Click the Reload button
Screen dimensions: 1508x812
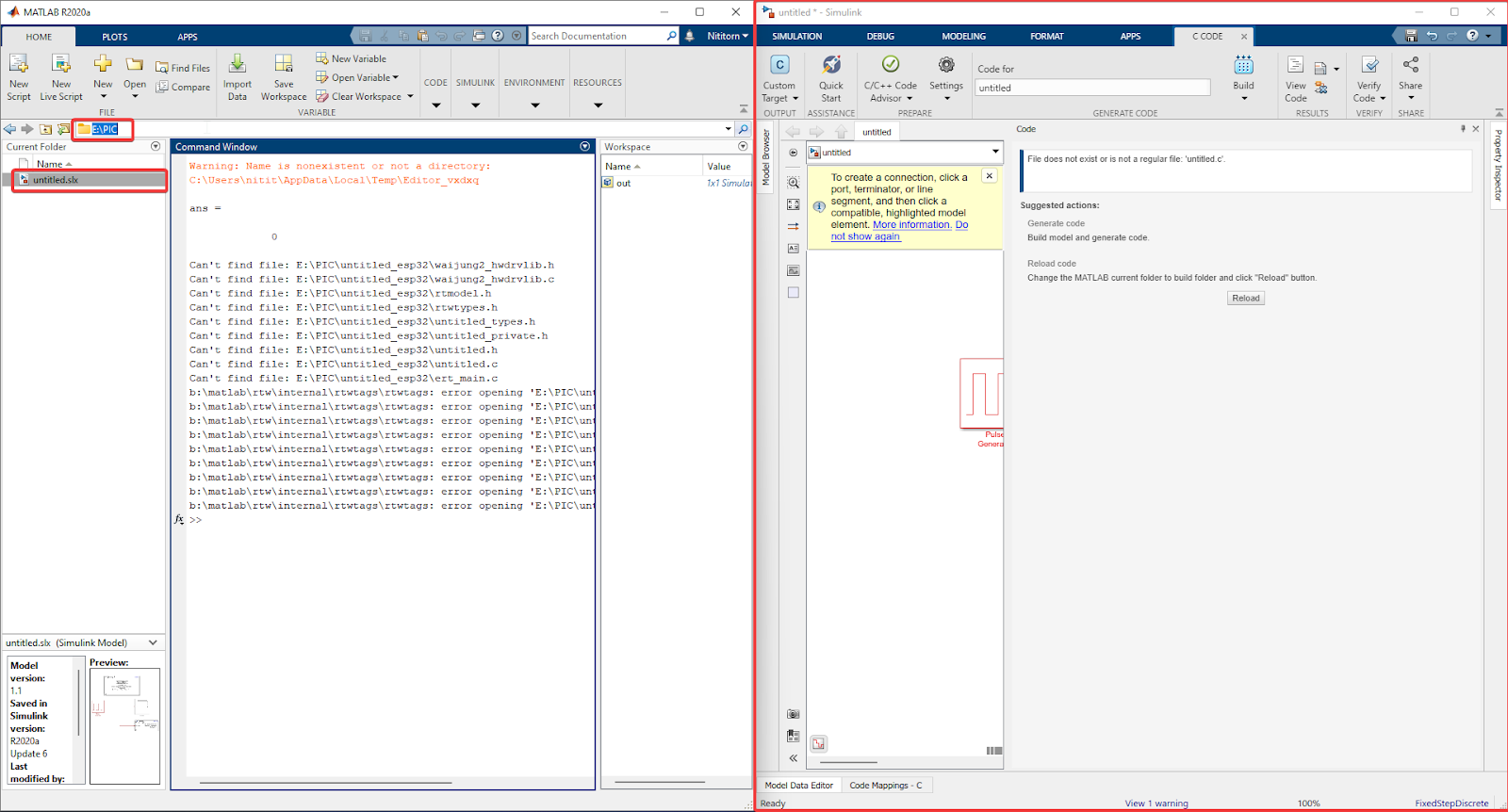(x=1246, y=298)
